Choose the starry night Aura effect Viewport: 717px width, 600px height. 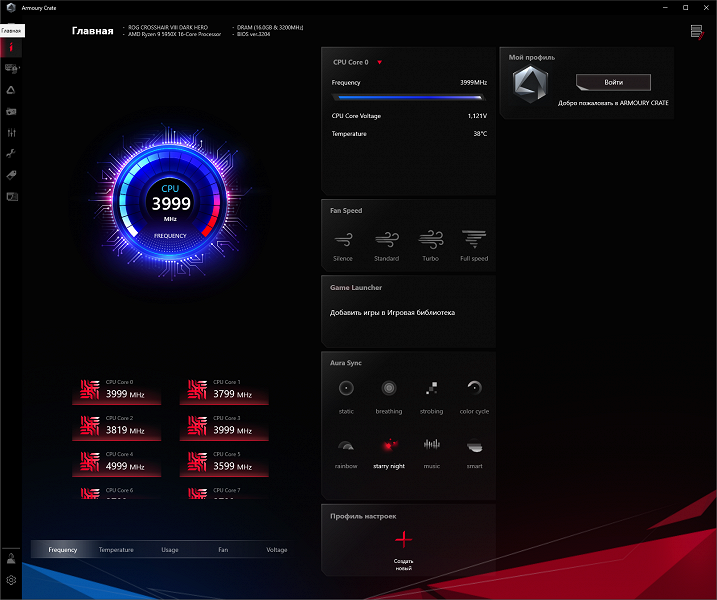(389, 453)
